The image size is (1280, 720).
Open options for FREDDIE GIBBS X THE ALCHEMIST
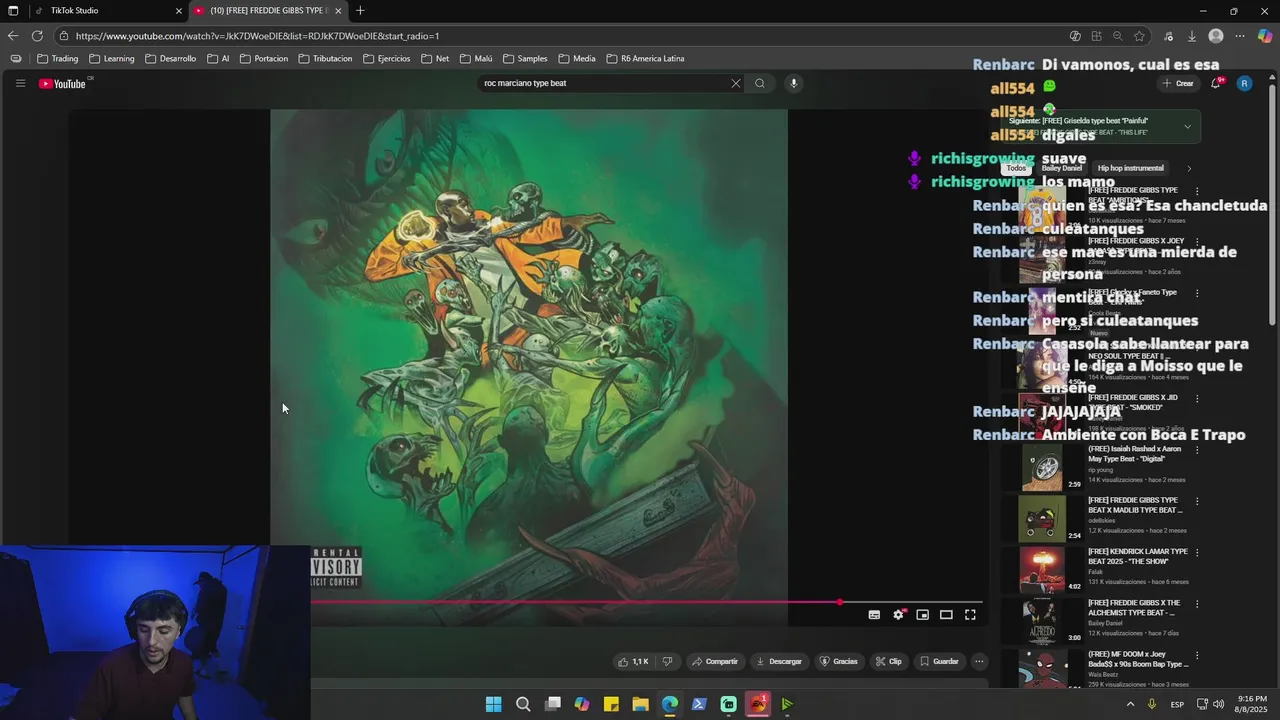point(1197,605)
